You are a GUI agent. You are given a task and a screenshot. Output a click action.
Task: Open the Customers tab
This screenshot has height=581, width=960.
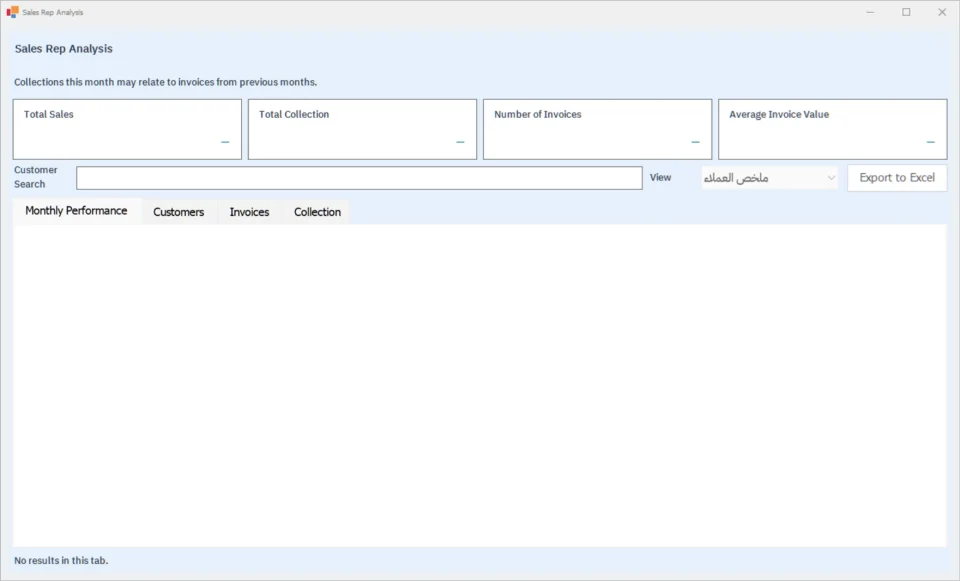click(179, 212)
